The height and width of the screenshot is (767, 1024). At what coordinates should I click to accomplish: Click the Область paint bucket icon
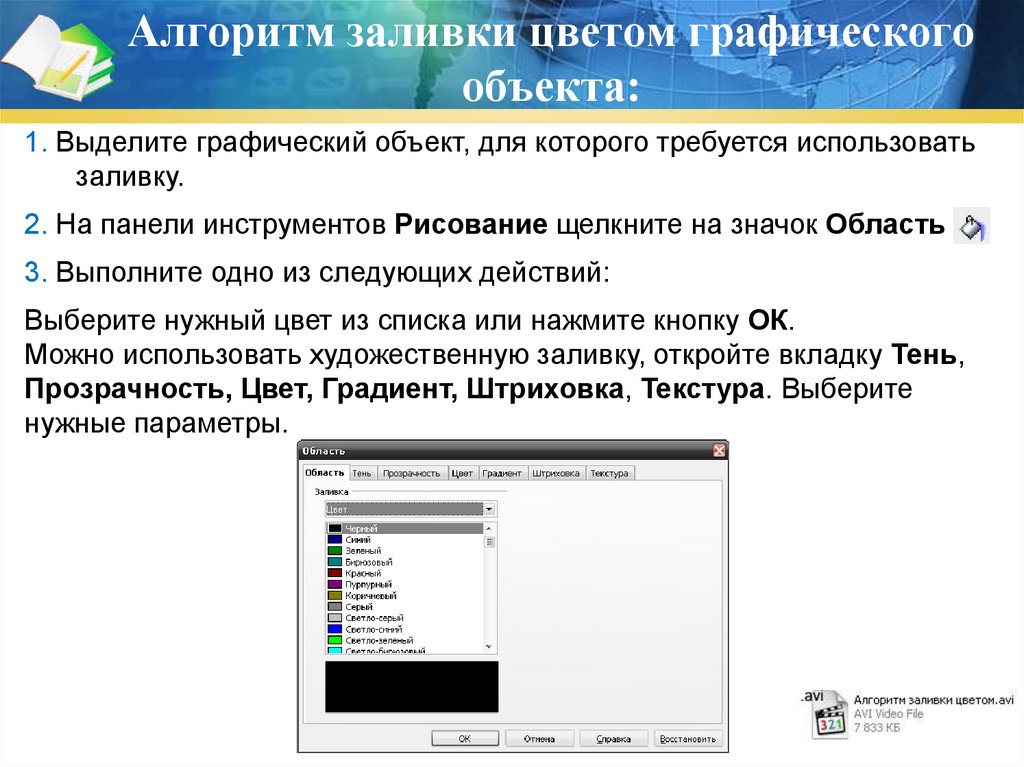click(972, 226)
